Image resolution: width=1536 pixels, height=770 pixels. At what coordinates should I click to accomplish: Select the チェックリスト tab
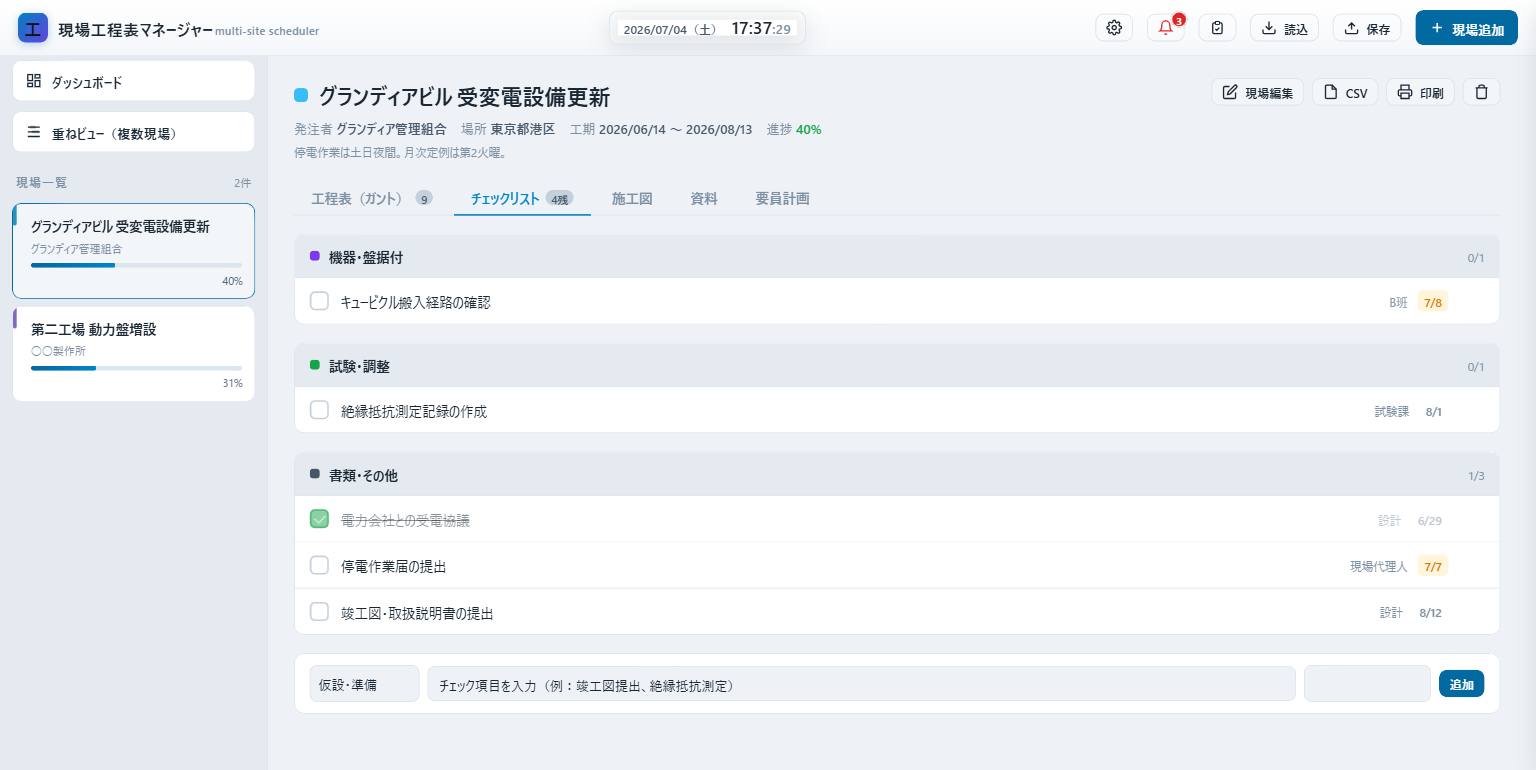[x=522, y=198]
